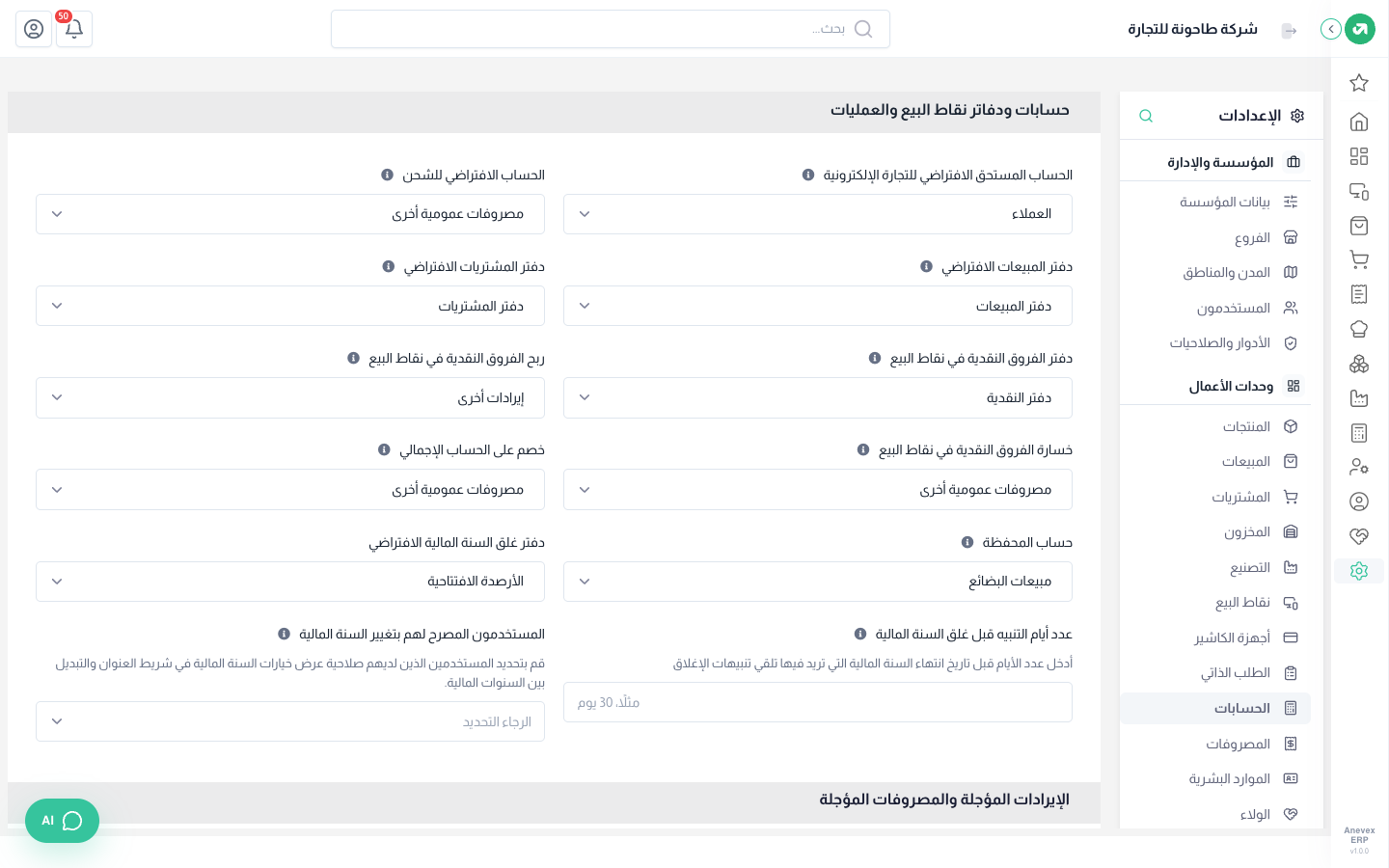Open المصروفات settings item
Screen dimensions: 1389x868
coord(1215,744)
